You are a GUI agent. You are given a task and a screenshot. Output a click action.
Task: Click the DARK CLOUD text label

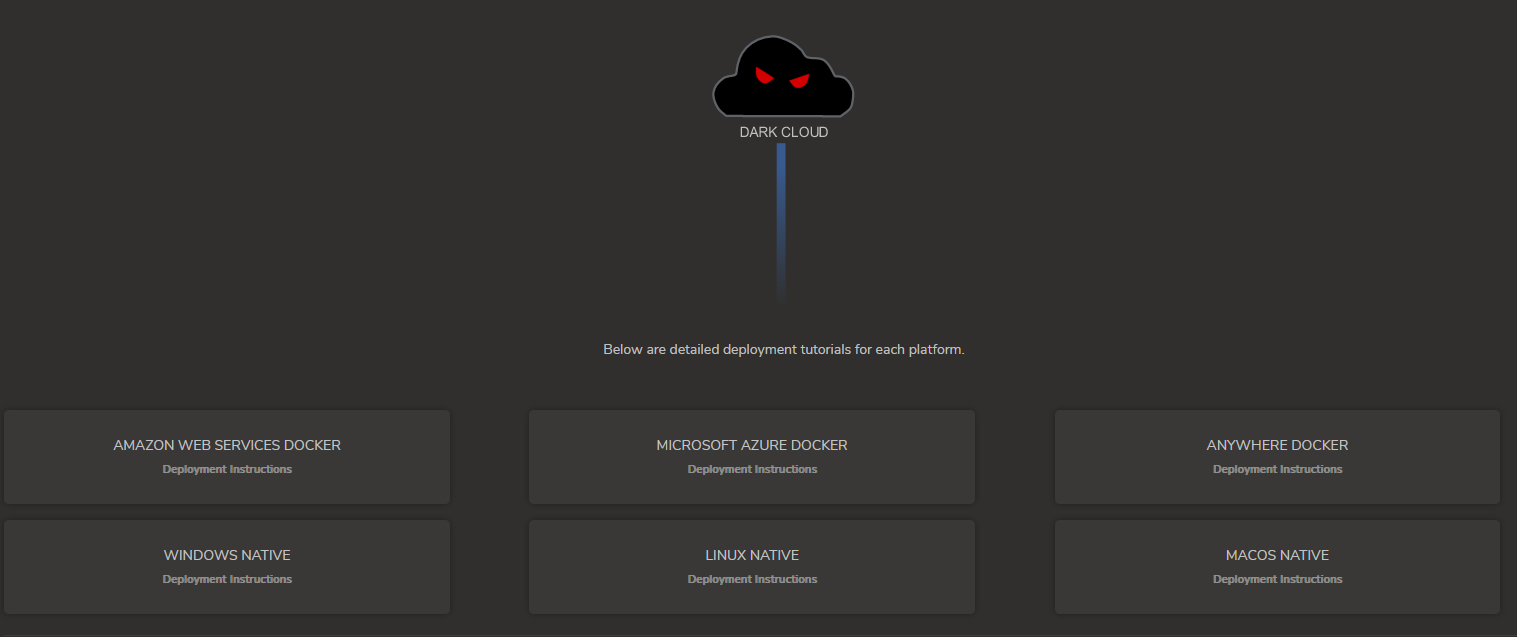(x=783, y=132)
